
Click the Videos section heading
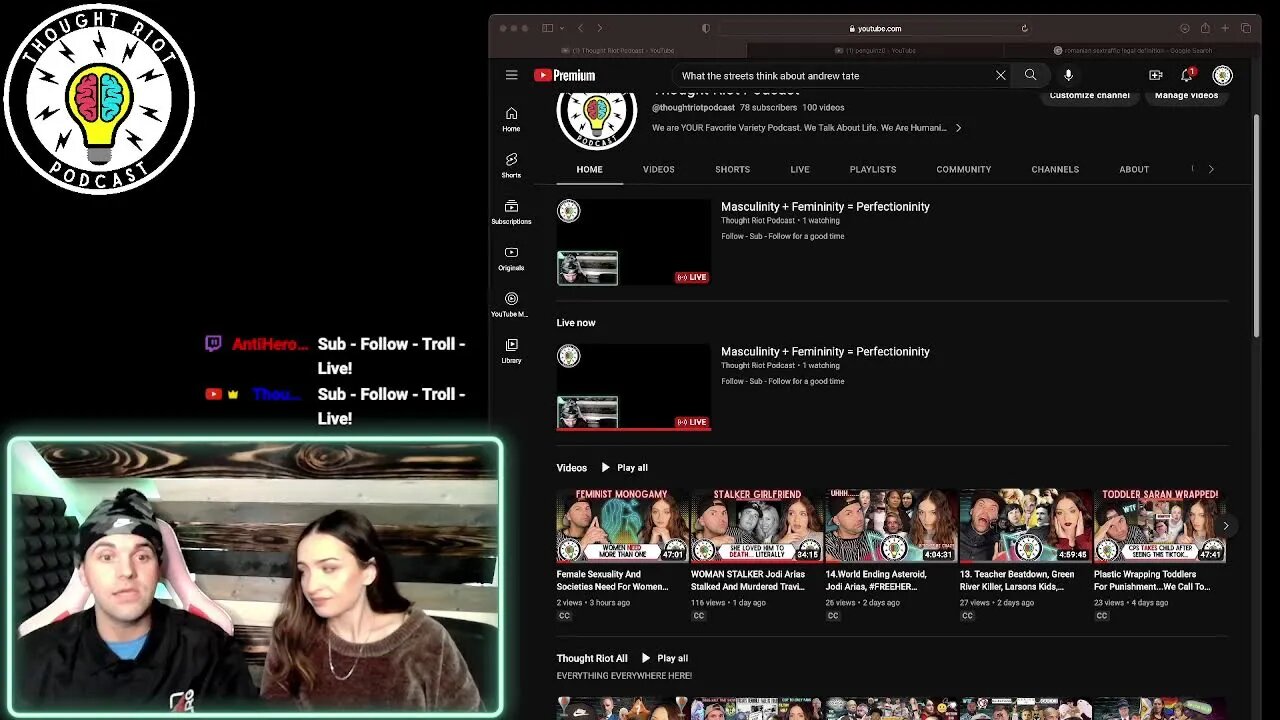pos(572,468)
